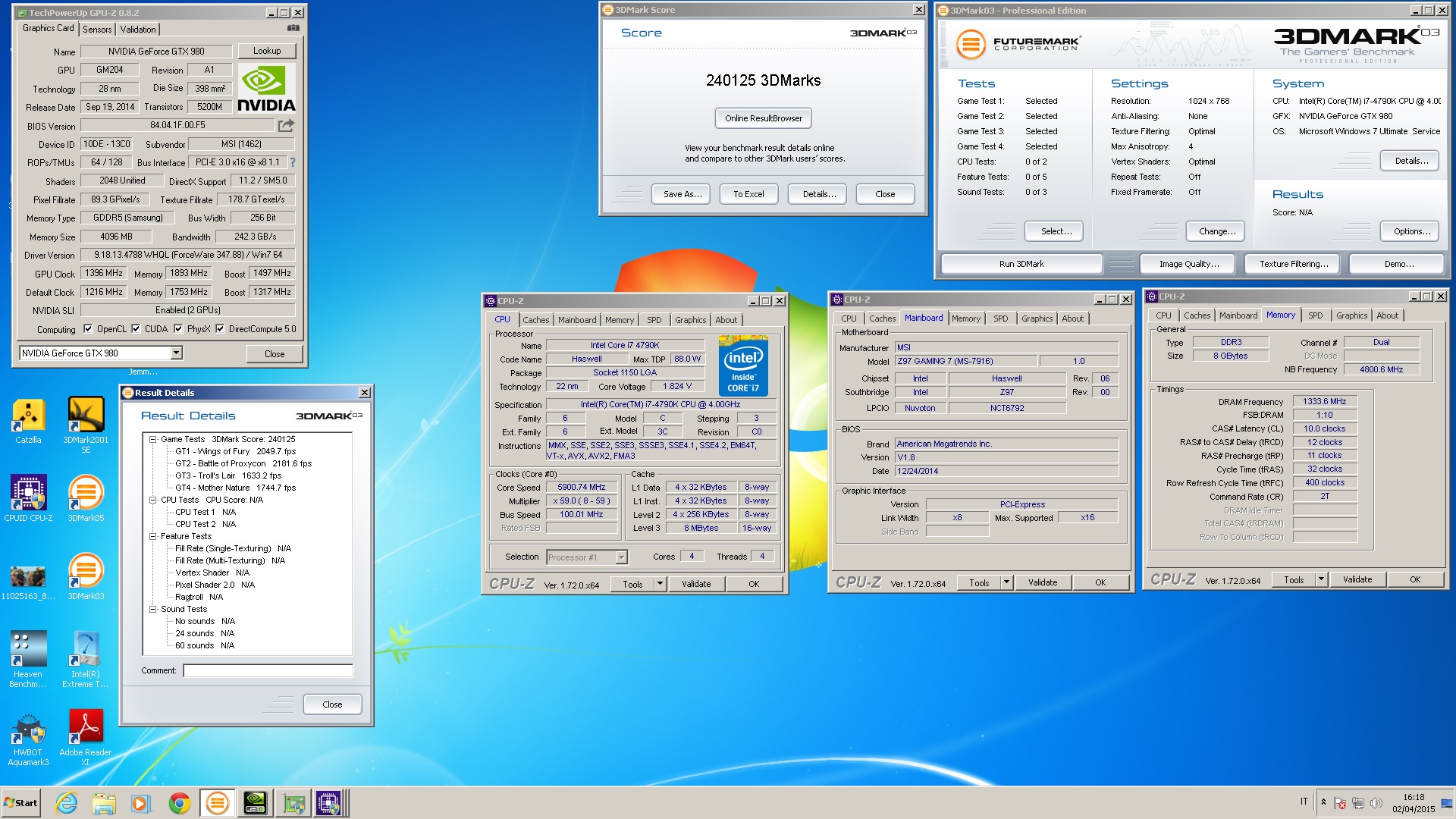Click the network tray icon
The height and width of the screenshot is (819, 1456).
[x=1357, y=803]
